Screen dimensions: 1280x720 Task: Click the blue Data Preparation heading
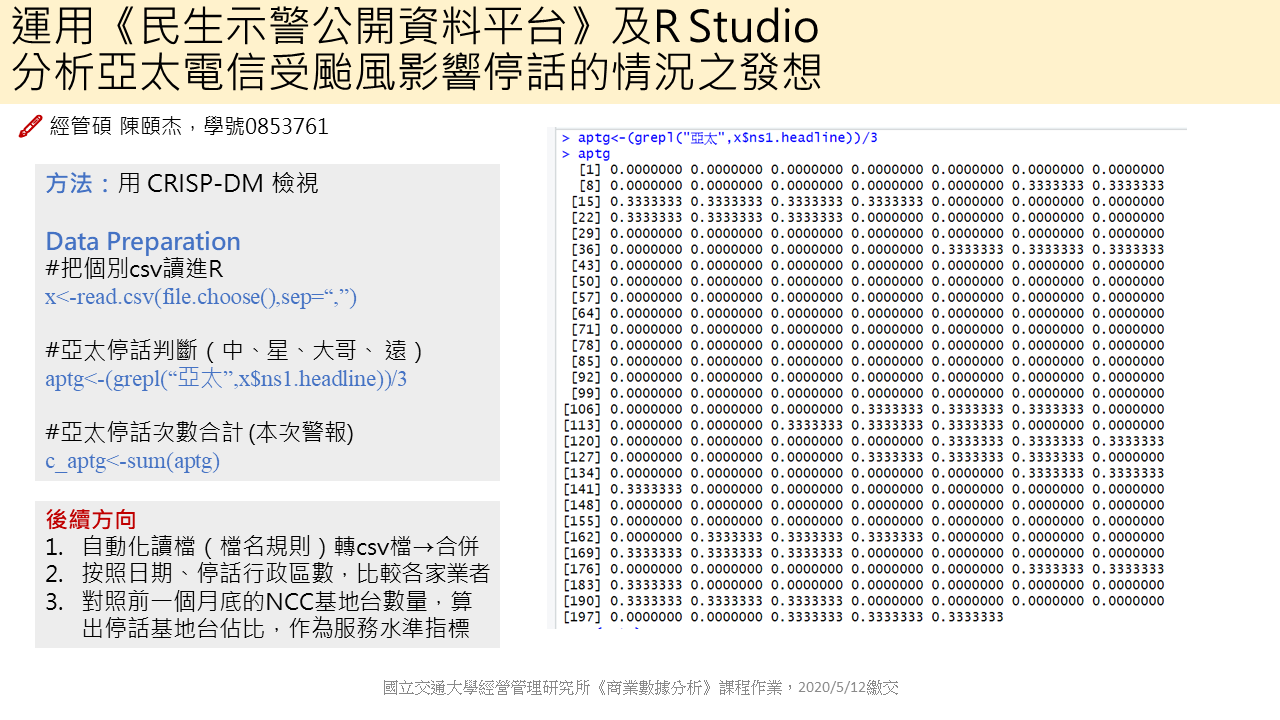click(x=143, y=241)
